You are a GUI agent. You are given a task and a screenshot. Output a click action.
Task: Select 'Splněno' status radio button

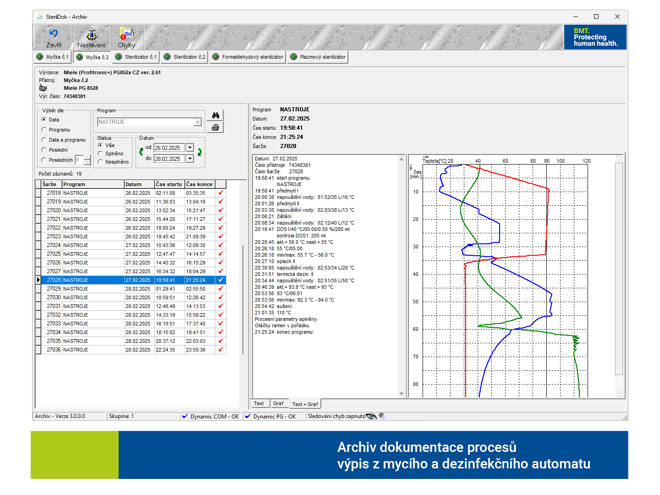click(x=100, y=153)
